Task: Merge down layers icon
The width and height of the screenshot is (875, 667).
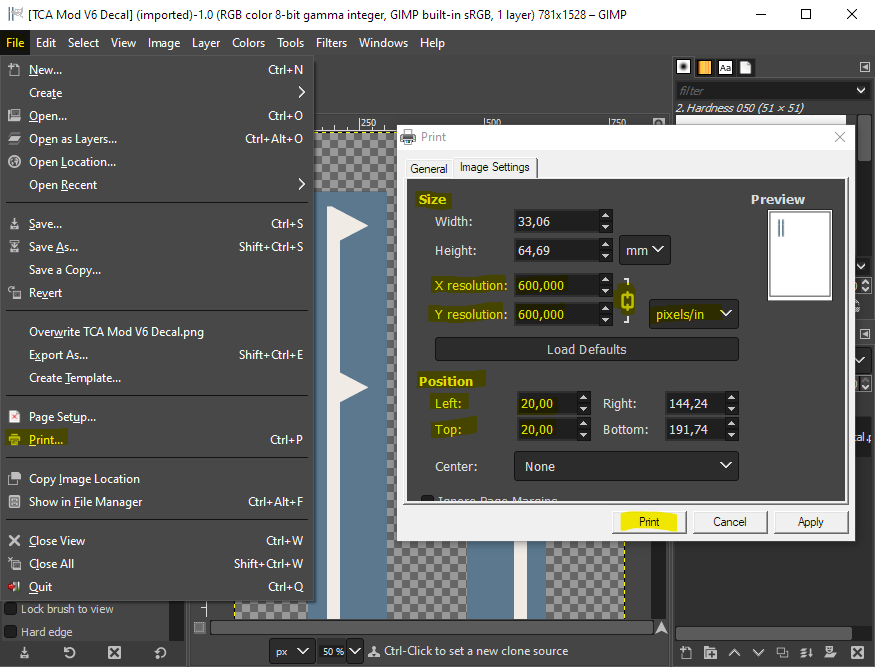Action: 806,652
